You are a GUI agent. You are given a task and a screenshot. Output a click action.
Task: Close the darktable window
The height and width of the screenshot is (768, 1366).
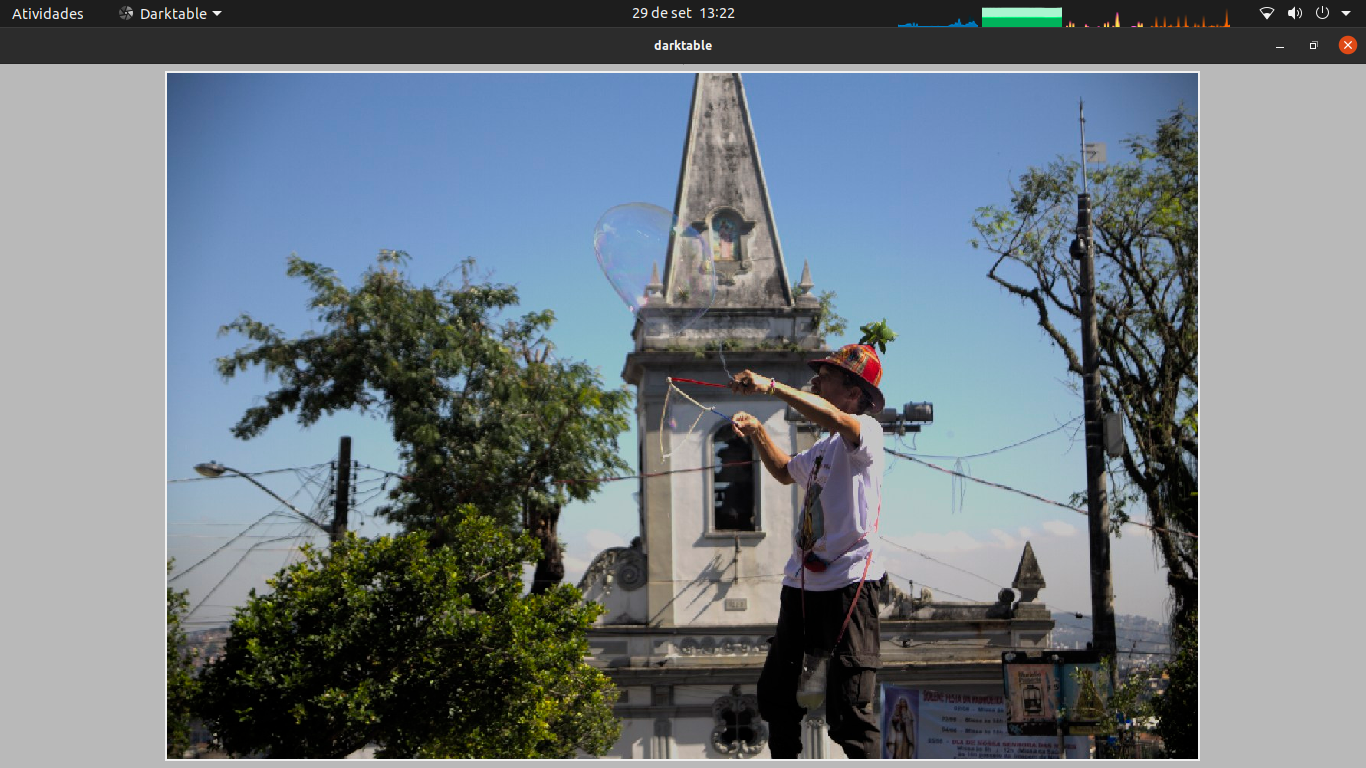pyautogui.click(x=1348, y=45)
